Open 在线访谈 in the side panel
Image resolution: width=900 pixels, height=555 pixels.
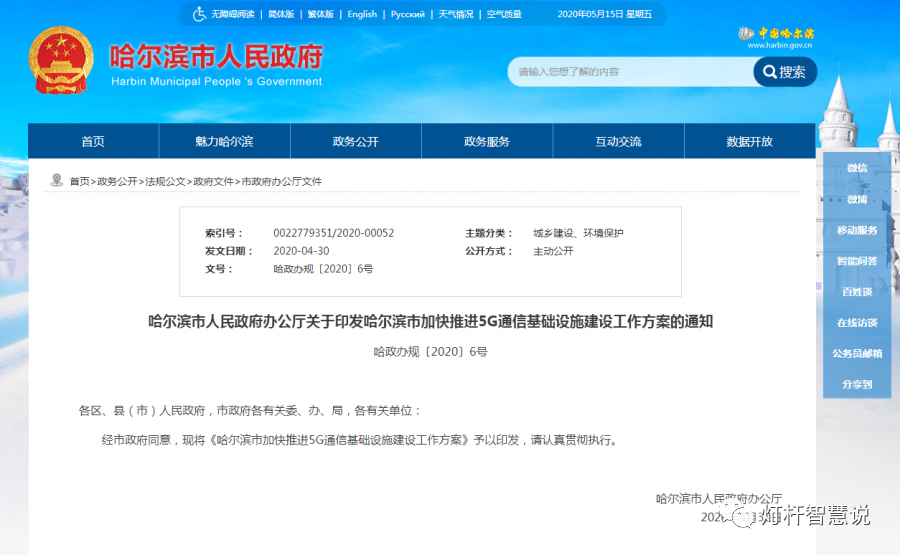pyautogui.click(x=857, y=323)
